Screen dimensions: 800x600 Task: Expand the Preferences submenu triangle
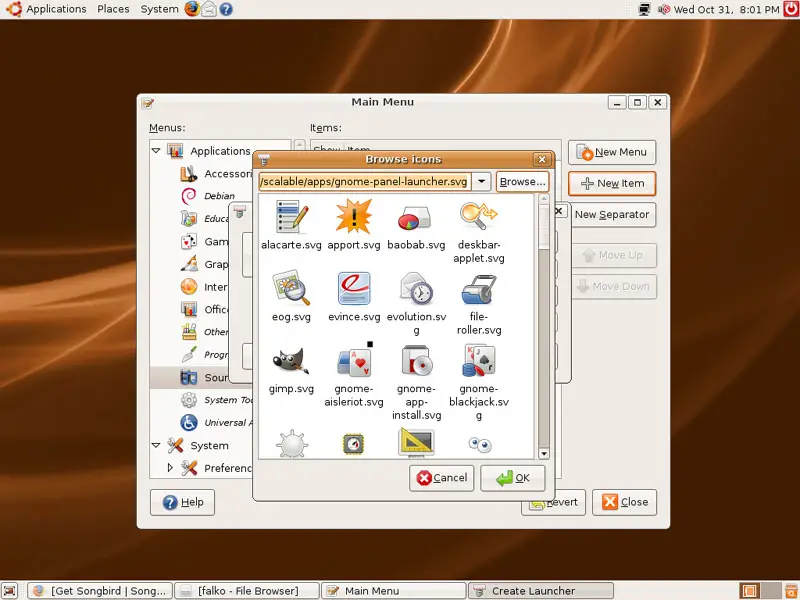pos(170,468)
